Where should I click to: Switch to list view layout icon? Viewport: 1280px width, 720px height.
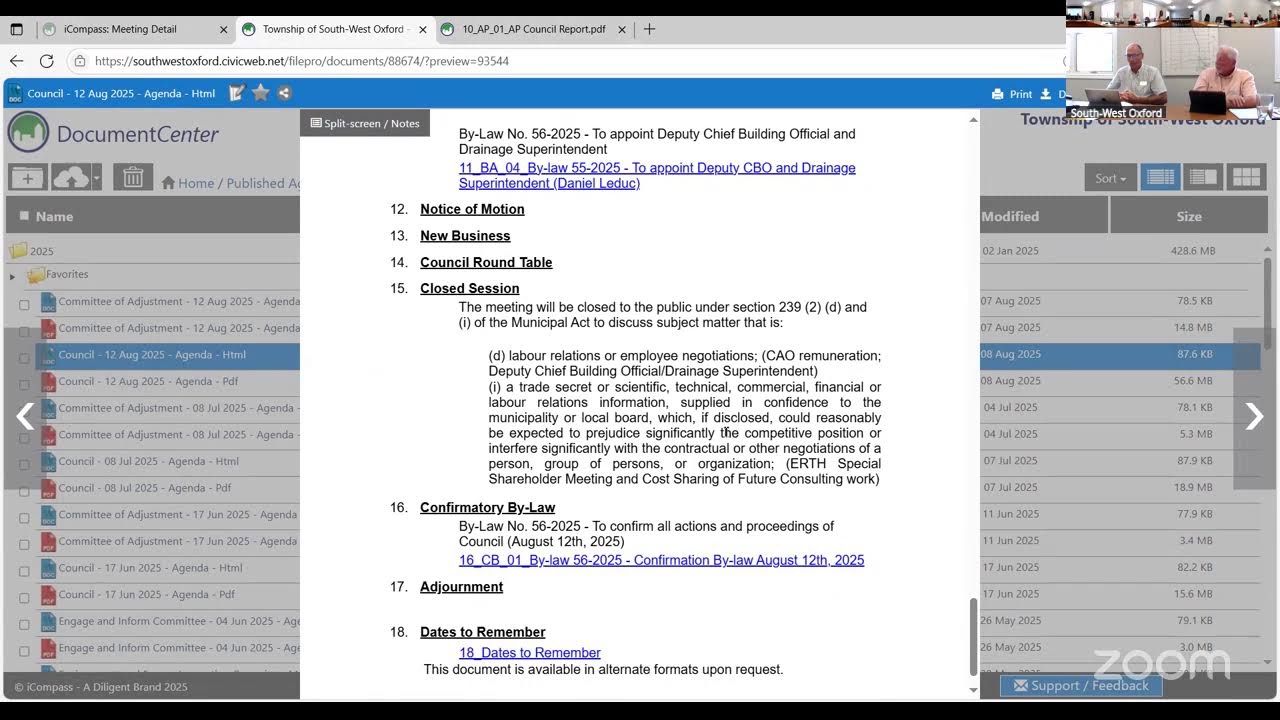[x=1160, y=178]
